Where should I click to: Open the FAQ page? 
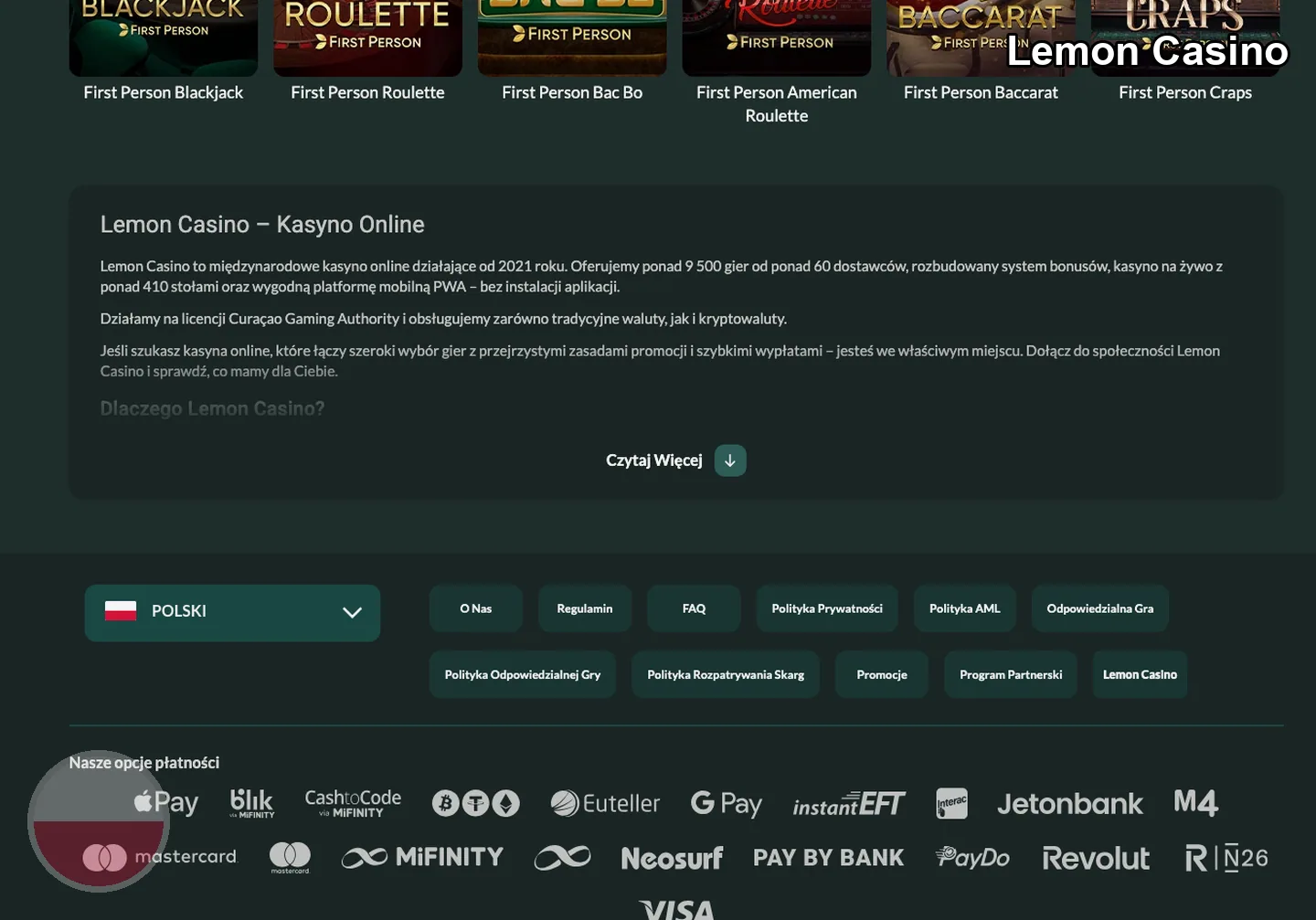pos(694,608)
